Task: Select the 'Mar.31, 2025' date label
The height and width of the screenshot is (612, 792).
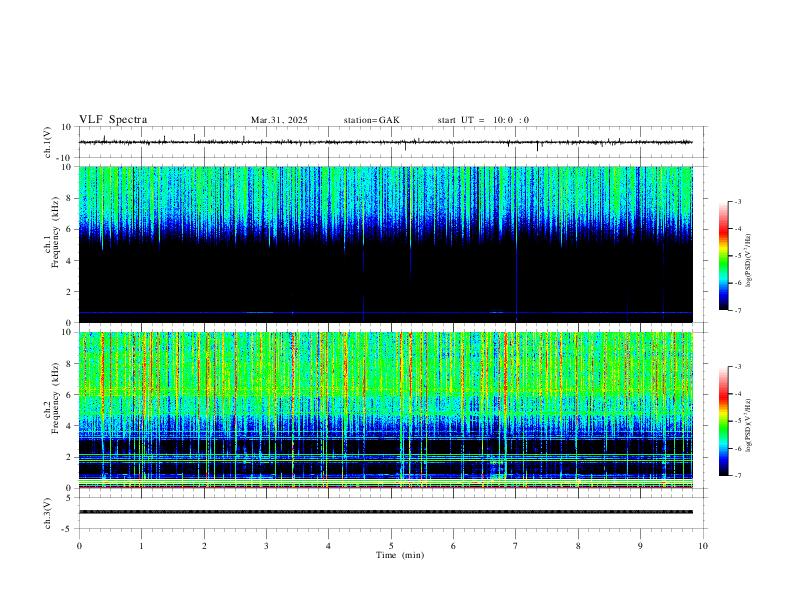Action: tap(279, 120)
